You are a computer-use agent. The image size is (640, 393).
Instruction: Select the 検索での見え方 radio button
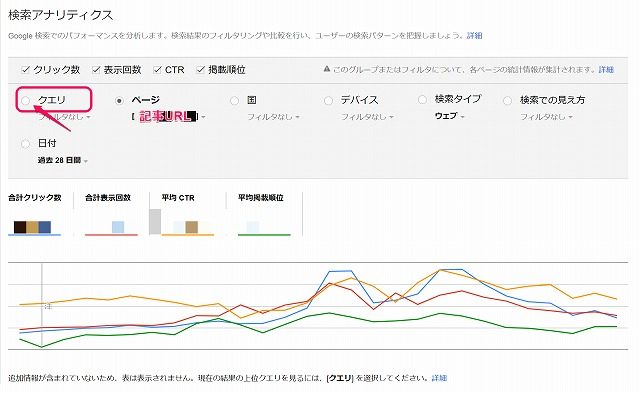pos(507,100)
